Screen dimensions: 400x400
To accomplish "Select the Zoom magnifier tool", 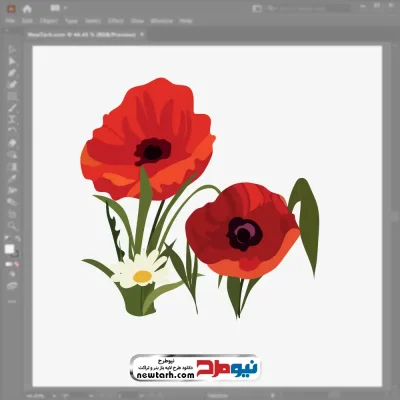I will 12,225.
